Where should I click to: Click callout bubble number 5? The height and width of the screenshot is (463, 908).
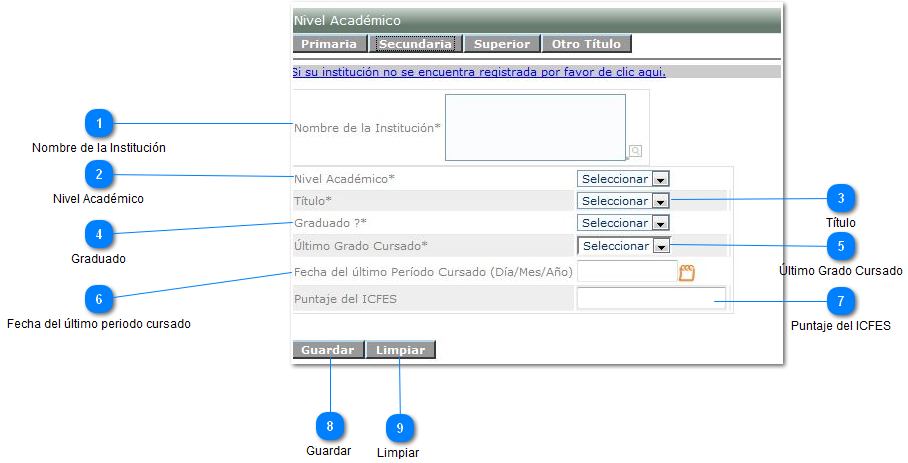[841, 245]
